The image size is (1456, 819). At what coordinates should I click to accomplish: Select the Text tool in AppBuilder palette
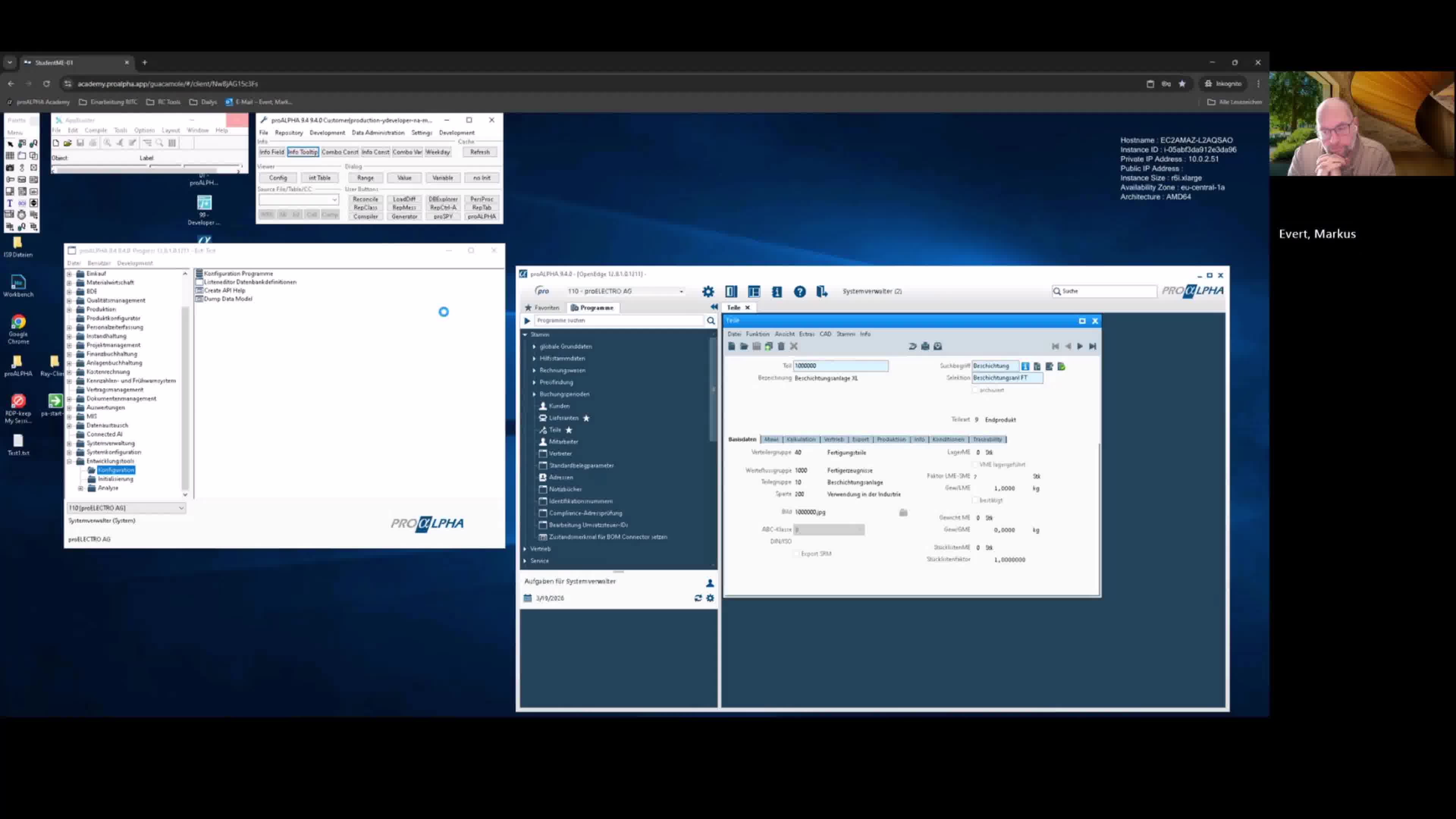9,203
